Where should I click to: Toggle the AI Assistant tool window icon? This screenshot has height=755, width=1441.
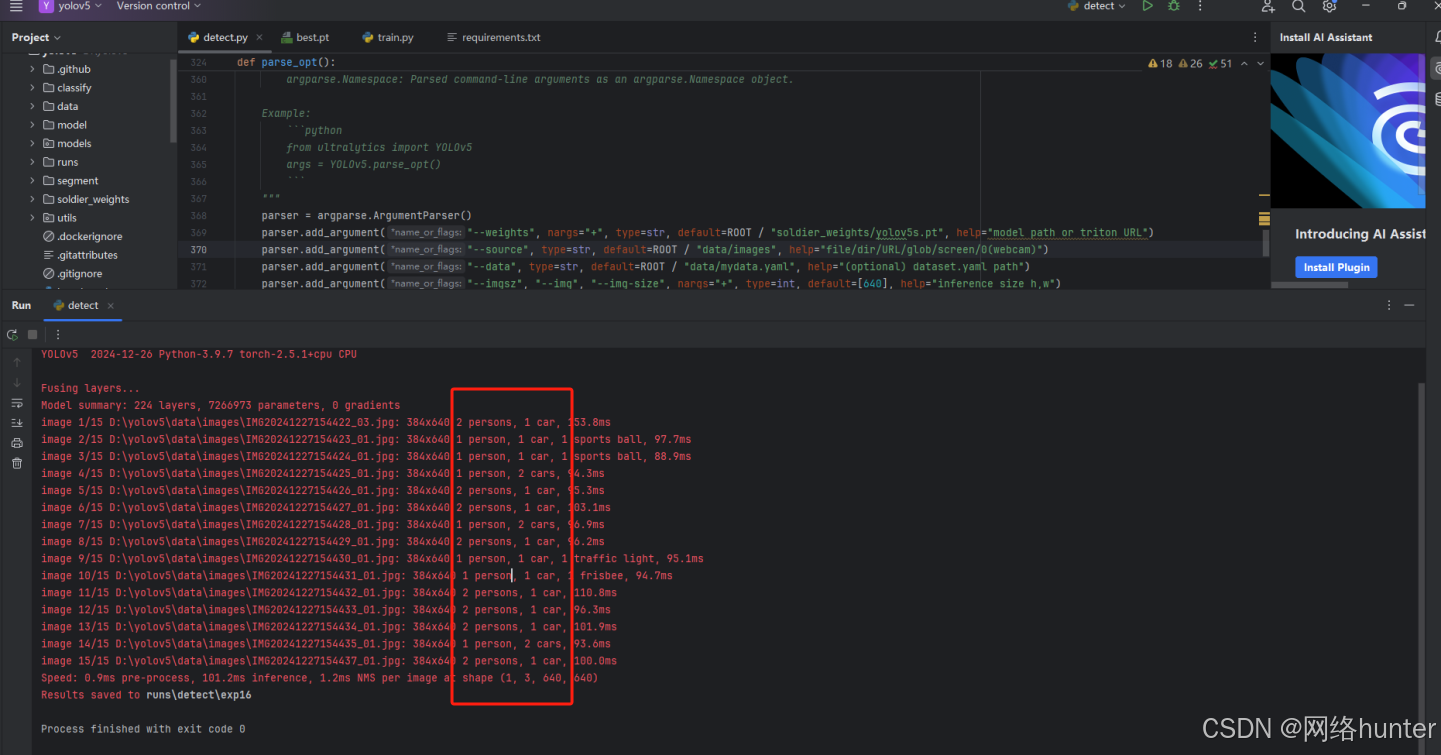pyautogui.click(x=1436, y=69)
